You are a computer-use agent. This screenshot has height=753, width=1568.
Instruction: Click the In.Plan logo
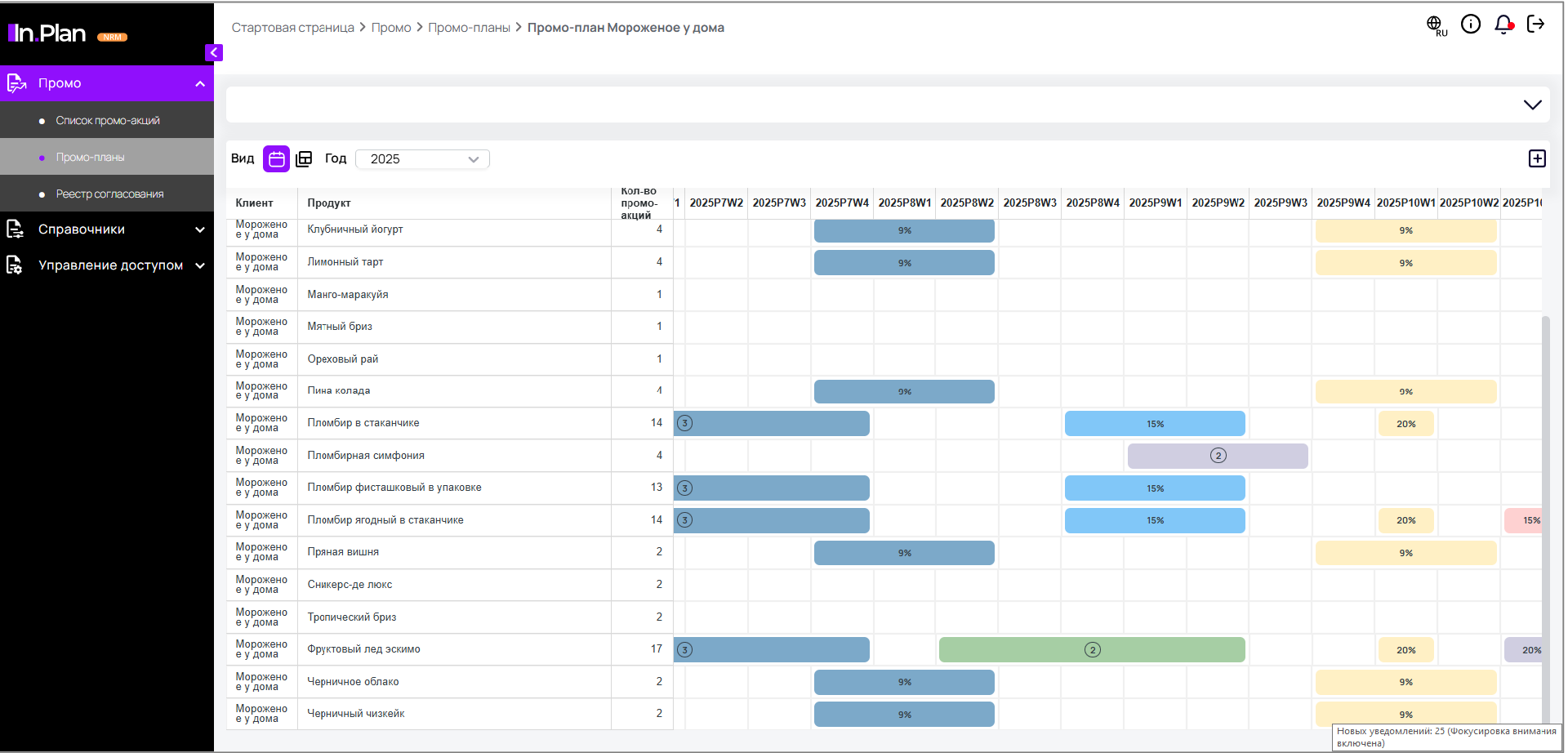coord(49,33)
